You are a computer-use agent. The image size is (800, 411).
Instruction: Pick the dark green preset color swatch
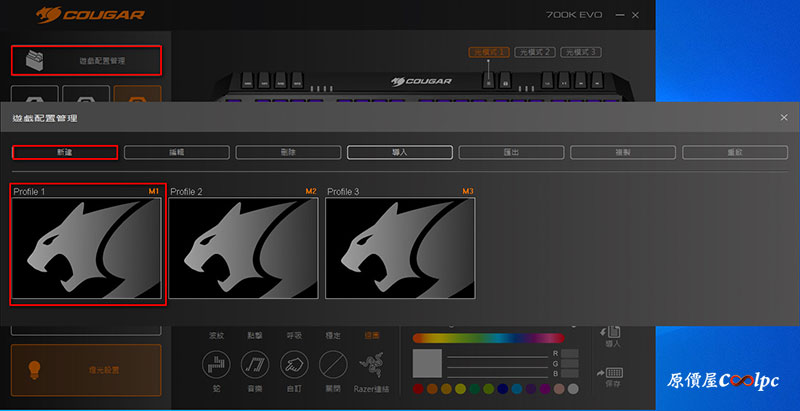pos(474,389)
